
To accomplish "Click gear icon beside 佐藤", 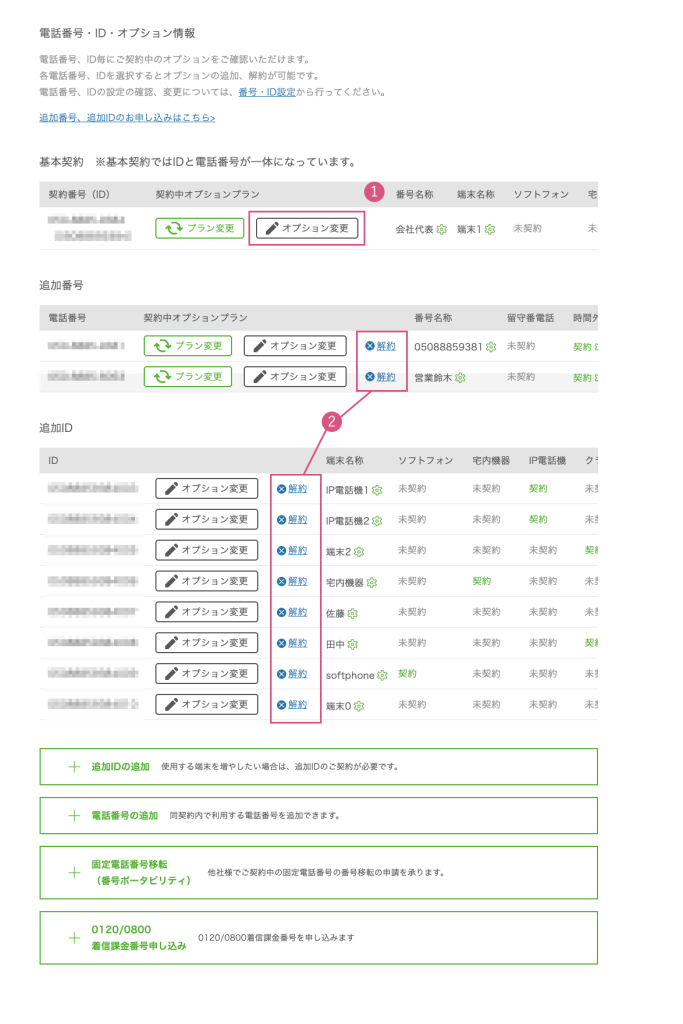I will (353, 613).
